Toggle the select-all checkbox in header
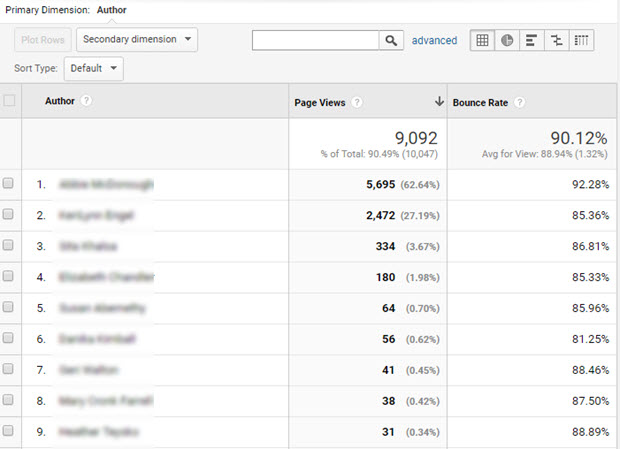This screenshot has width=620, height=449. click(x=10, y=101)
